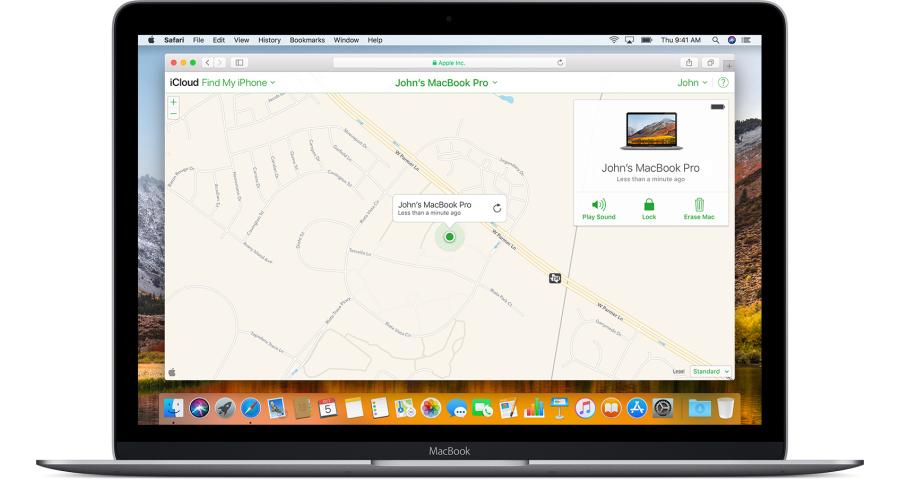The height and width of the screenshot is (480, 900).
Task: Open Notes in the Dock
Action: [x=354, y=408]
